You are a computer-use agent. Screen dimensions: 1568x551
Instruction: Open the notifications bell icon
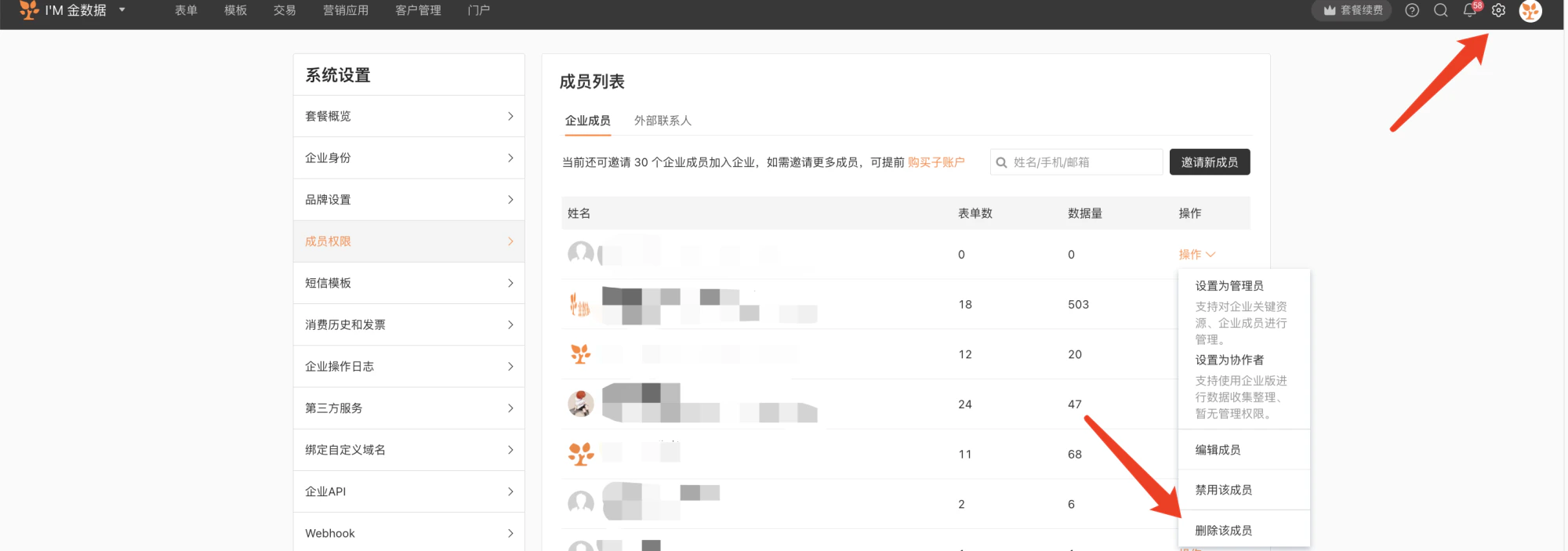pos(1470,10)
